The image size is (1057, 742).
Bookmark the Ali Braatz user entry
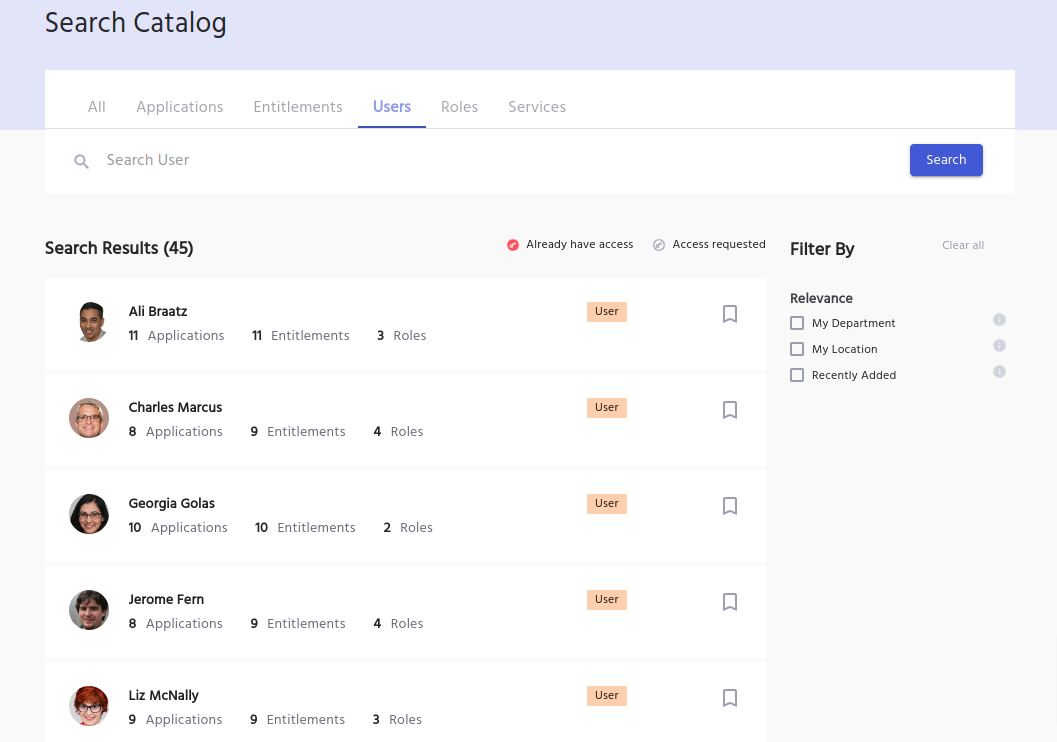click(730, 314)
